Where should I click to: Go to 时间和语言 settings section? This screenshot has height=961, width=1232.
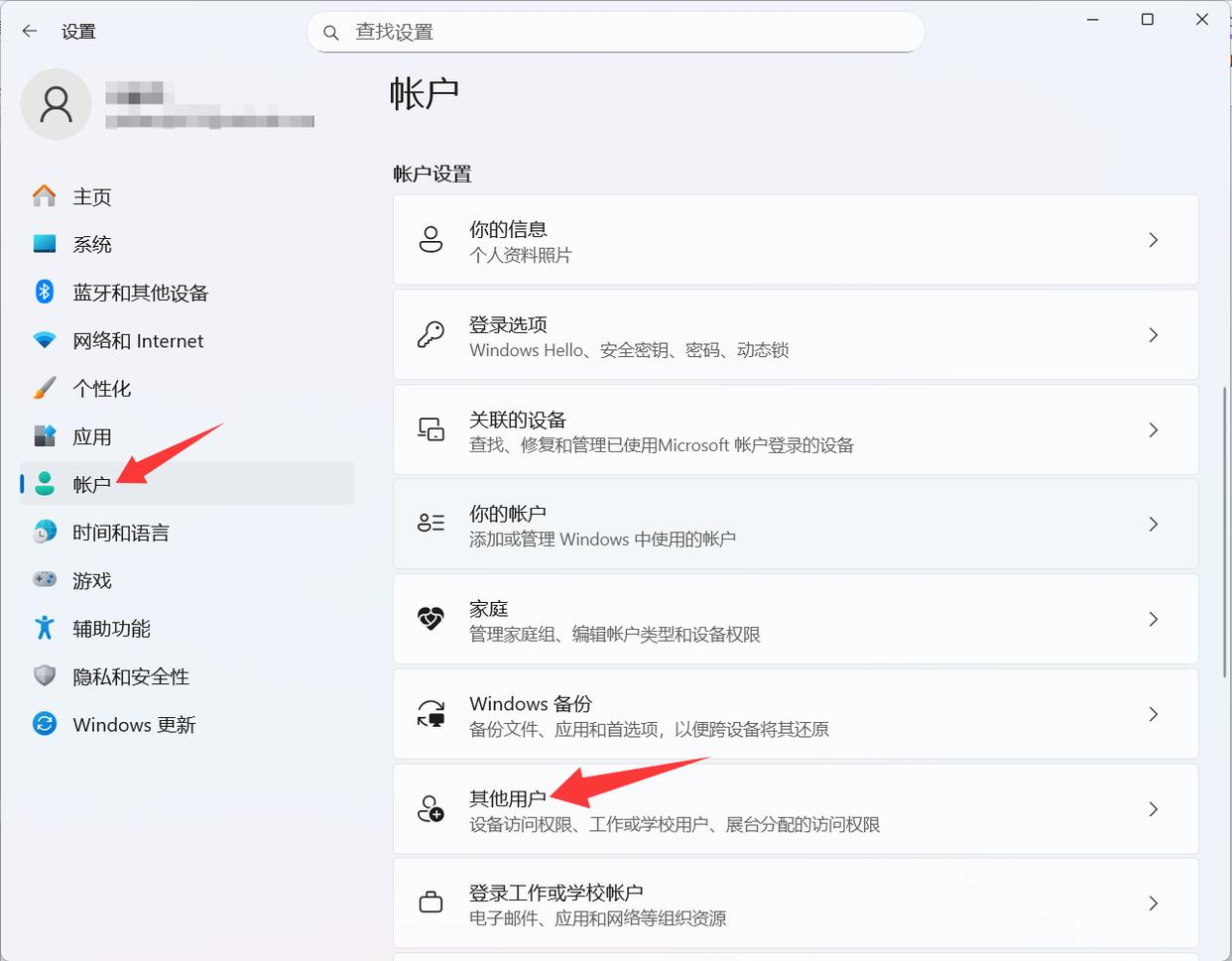click(x=120, y=533)
